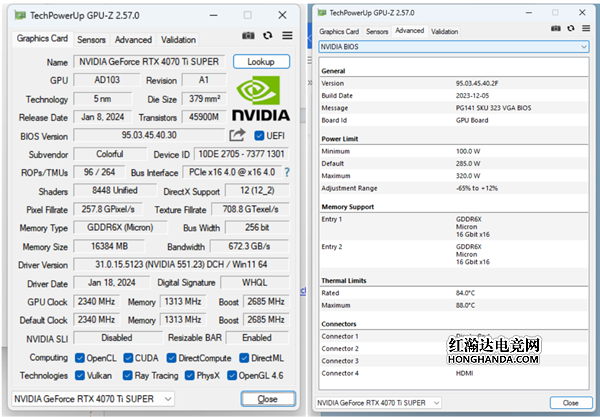Toggle the UEFI checkbox

259,136
